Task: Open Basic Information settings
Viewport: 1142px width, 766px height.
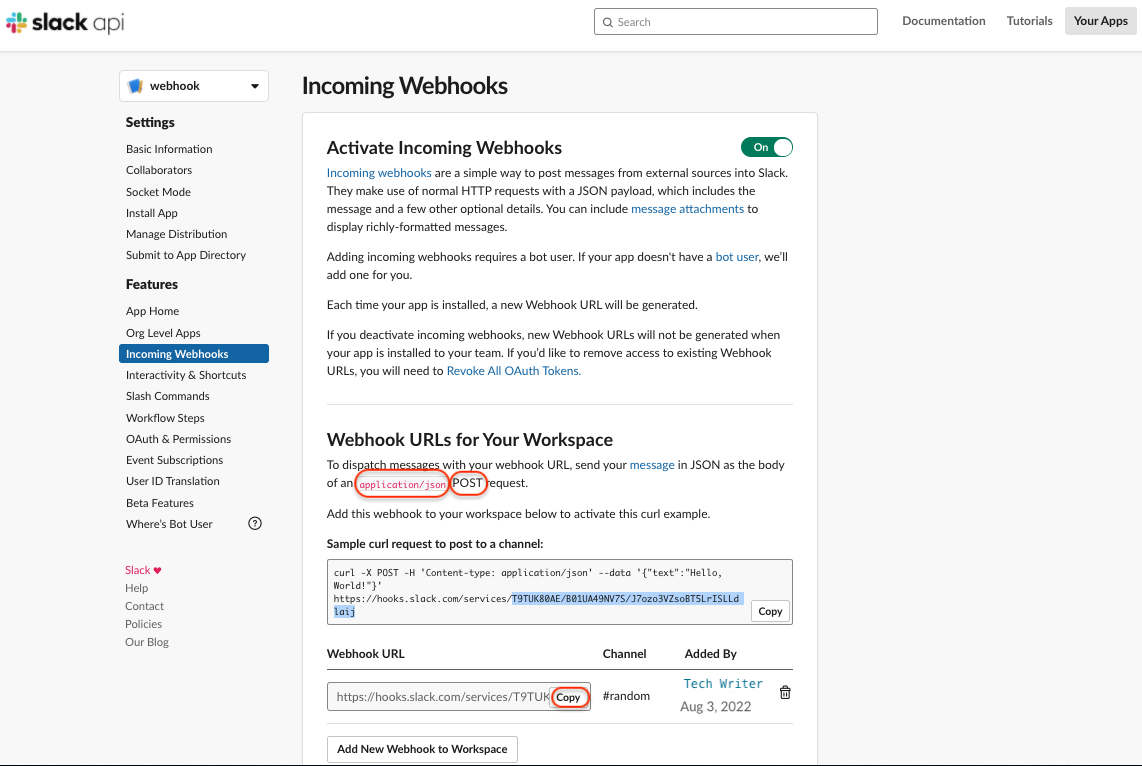Action: (x=169, y=149)
